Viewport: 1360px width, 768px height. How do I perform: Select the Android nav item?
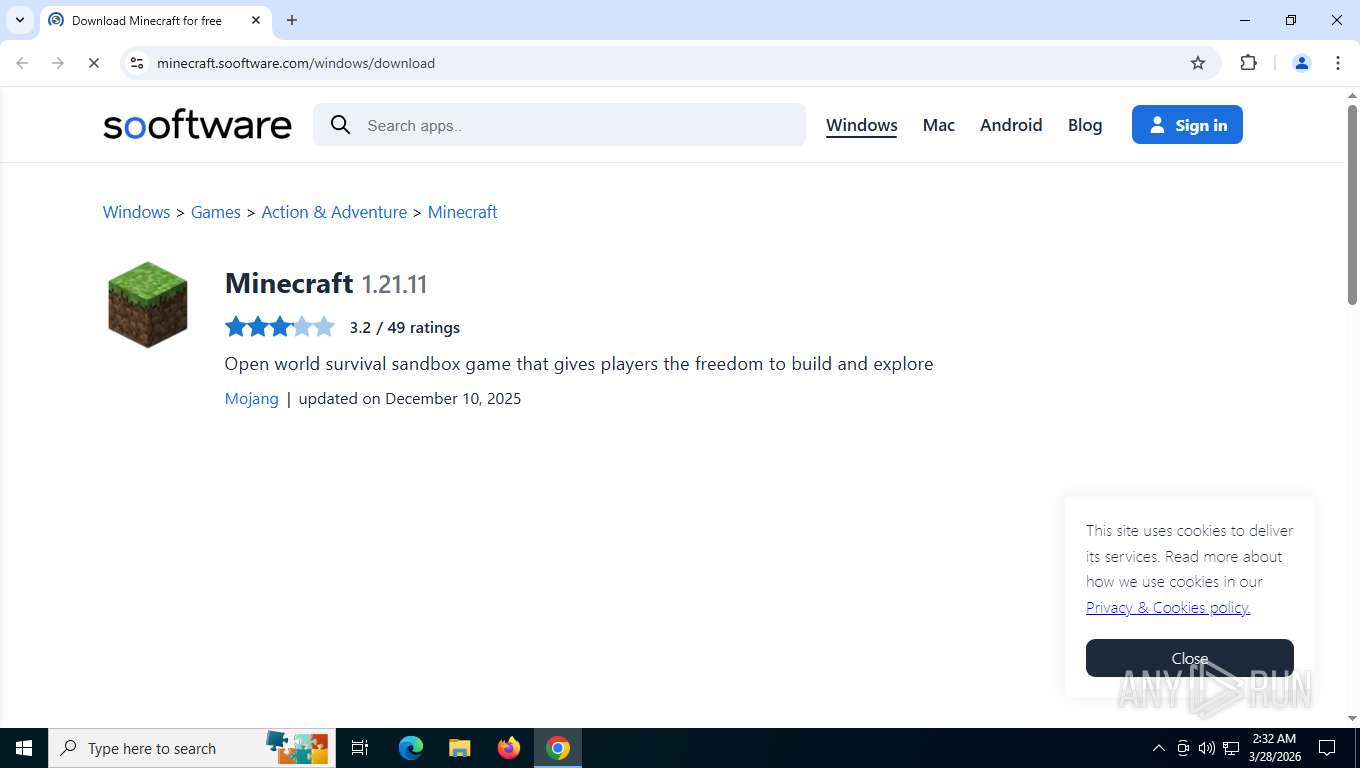coord(1011,125)
